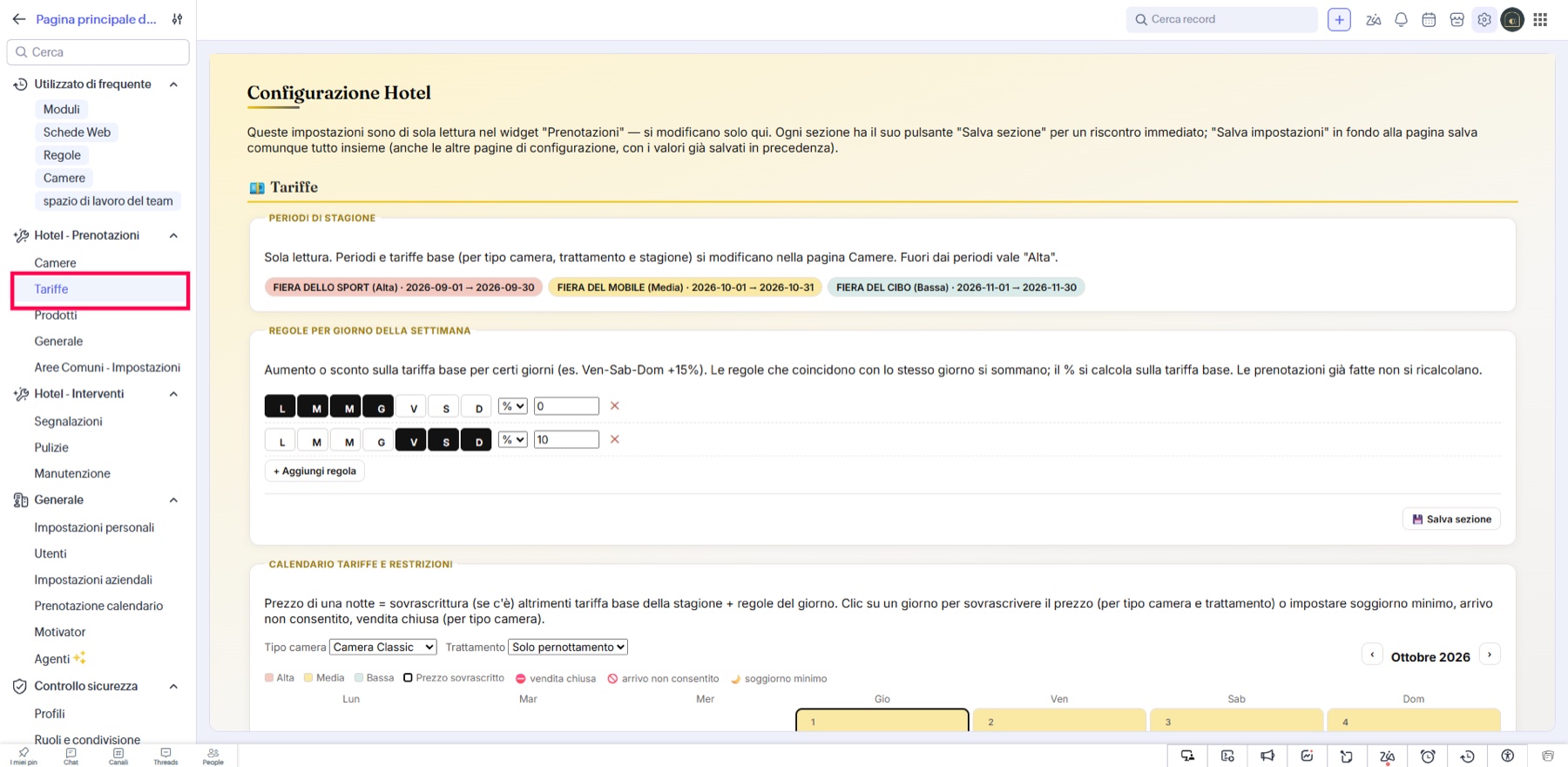Click the Salva sezione button

(1451, 519)
